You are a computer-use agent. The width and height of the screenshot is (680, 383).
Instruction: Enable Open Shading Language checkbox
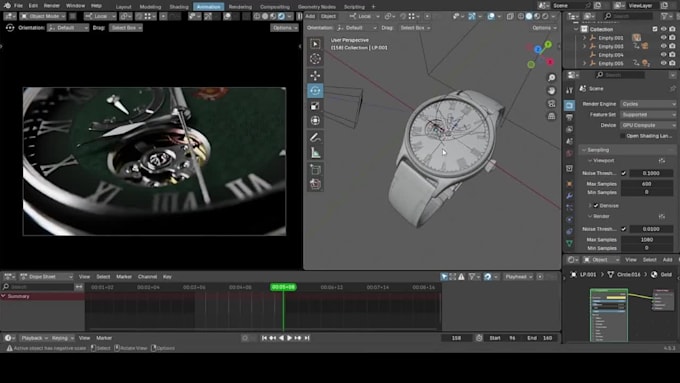[x=623, y=136]
